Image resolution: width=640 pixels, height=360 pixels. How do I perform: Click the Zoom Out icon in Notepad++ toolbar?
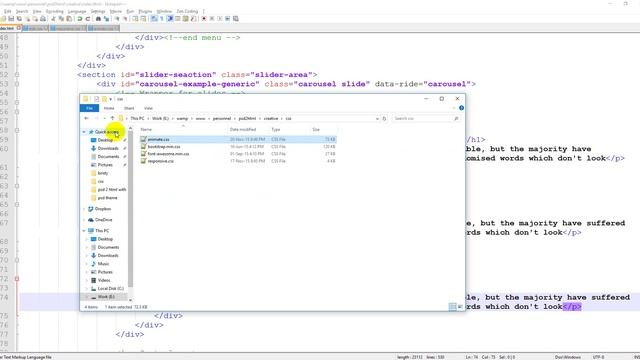(125, 19)
